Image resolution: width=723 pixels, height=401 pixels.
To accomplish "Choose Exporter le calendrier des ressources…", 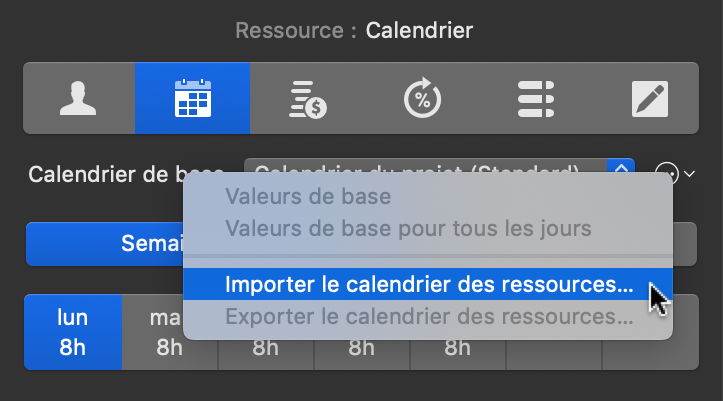I will 429,318.
